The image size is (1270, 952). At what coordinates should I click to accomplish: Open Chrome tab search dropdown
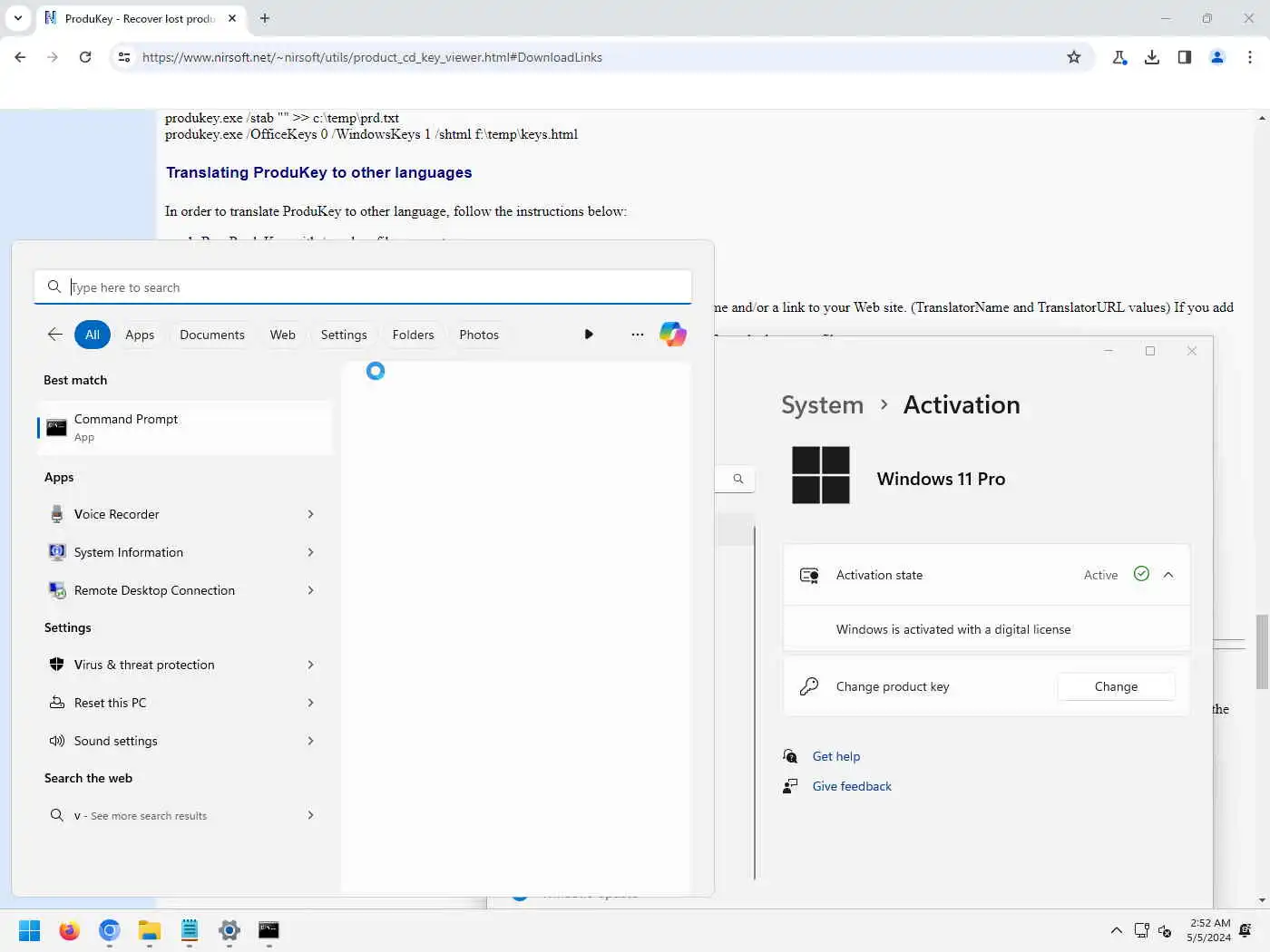[18, 18]
